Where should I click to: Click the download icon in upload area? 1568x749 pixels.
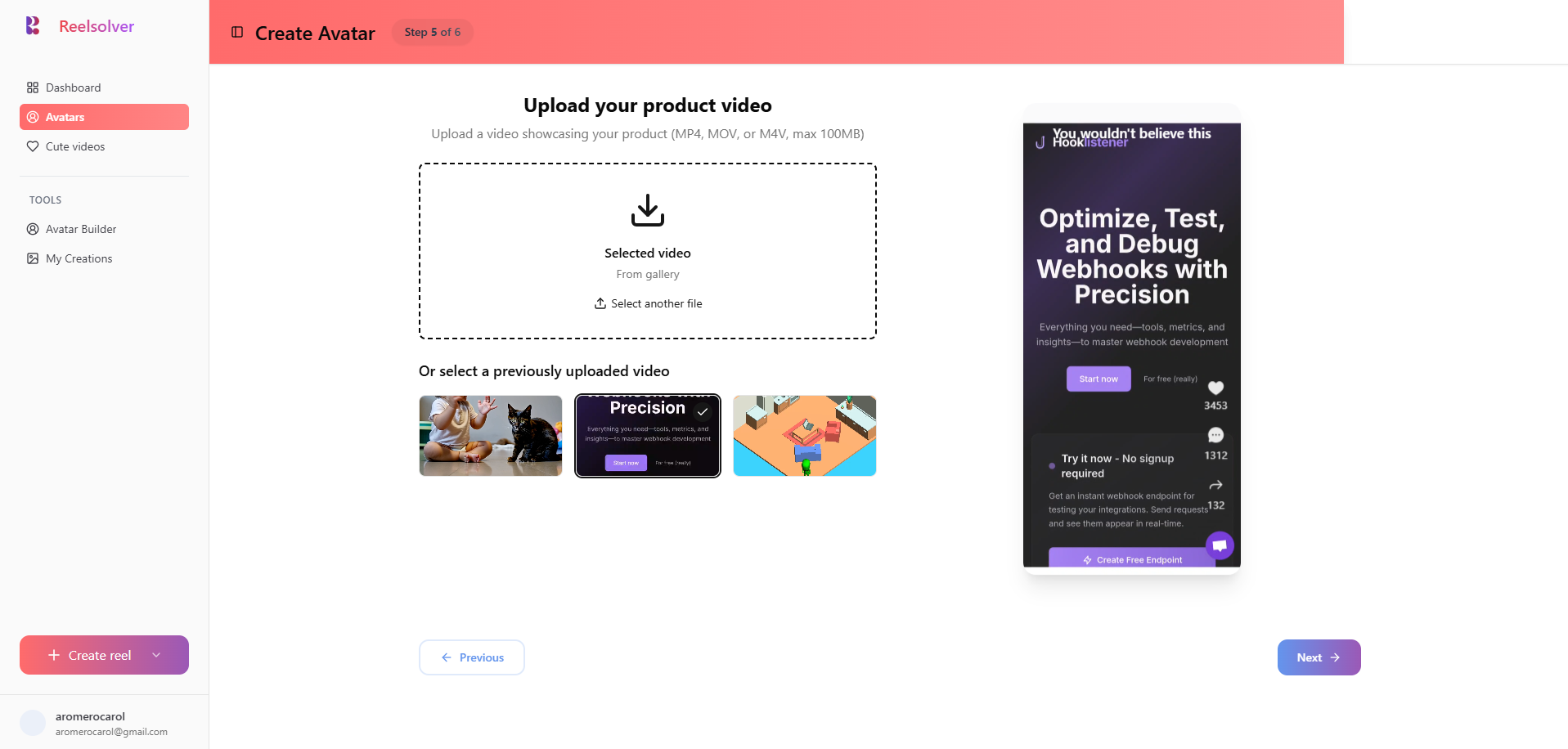648,210
